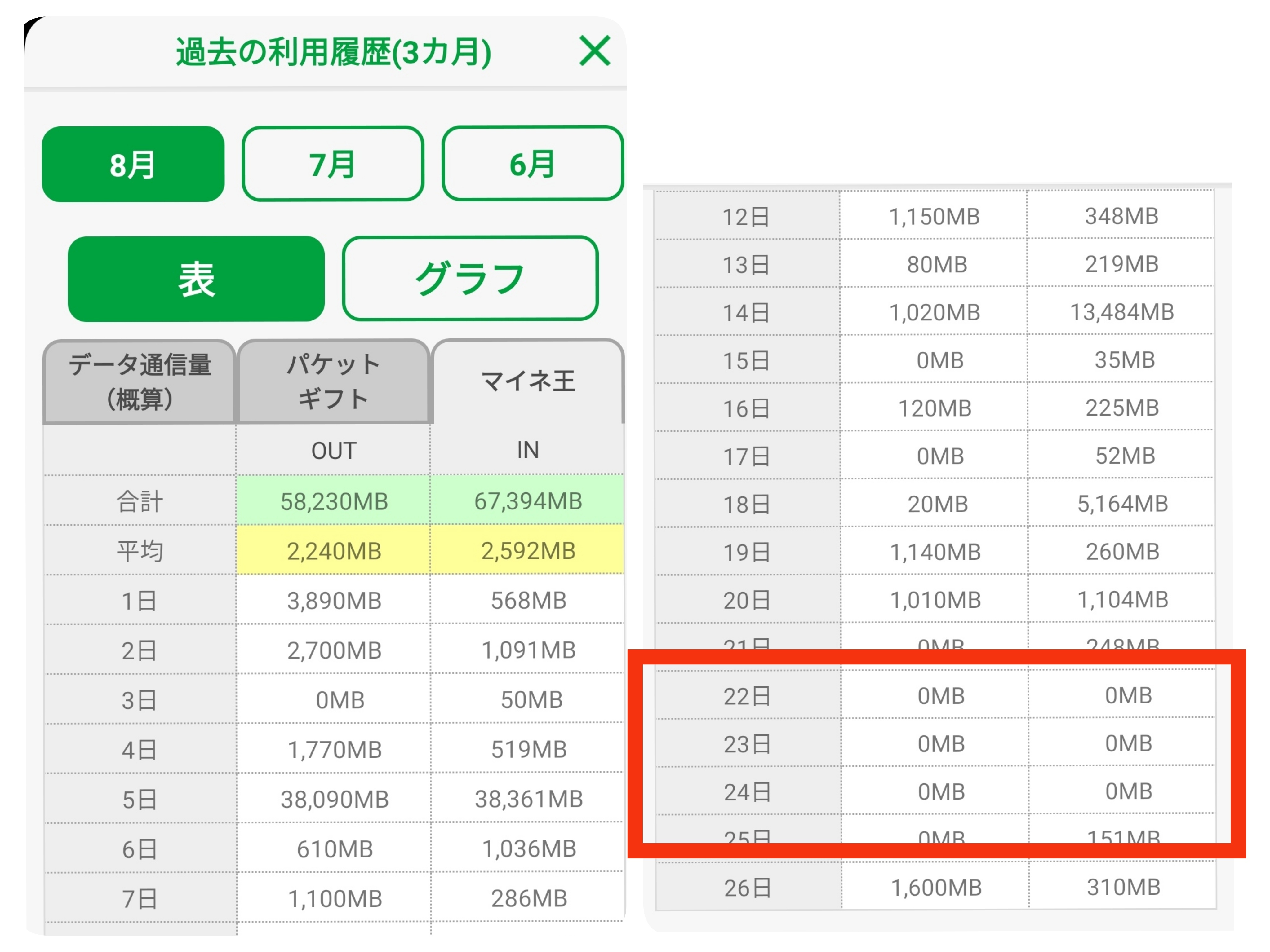Image resolution: width=1270 pixels, height=952 pixels.
Task: Click the IN column header
Action: point(528,450)
